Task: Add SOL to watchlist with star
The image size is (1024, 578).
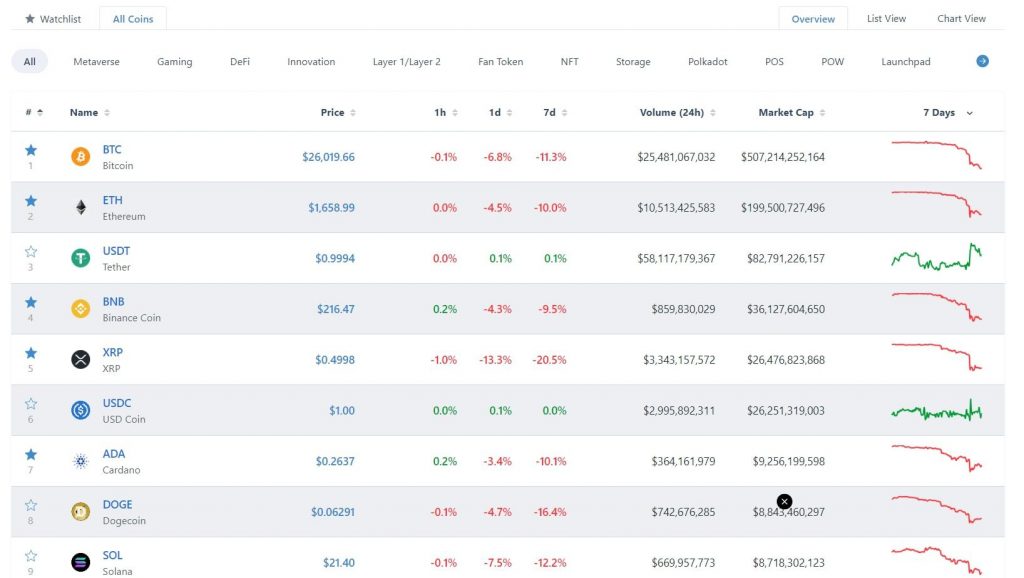Action: [31, 556]
